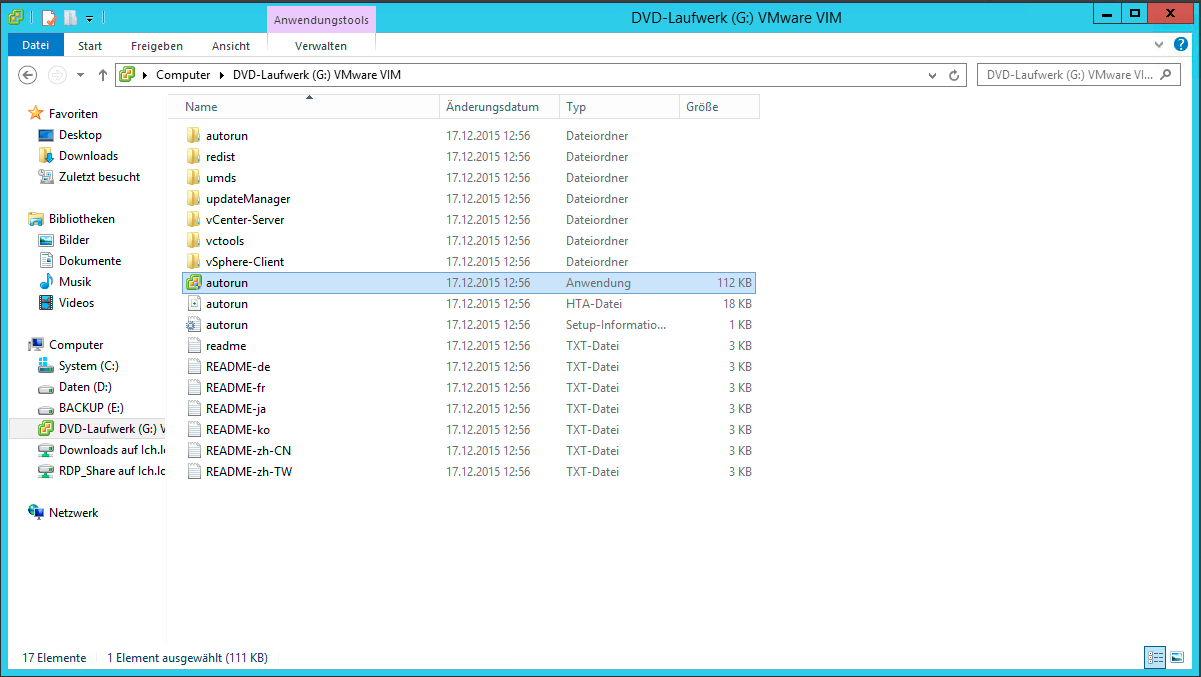The image size is (1201, 677).
Task: Open Zuletzt besucht in navigation pane
Action: (x=99, y=177)
